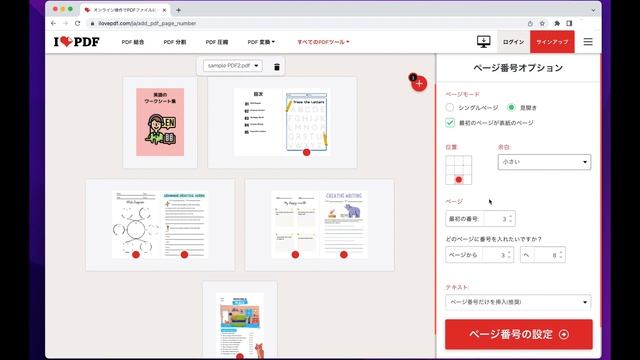Open PDF 分割 menu item
The height and width of the screenshot is (360, 640).
175,42
